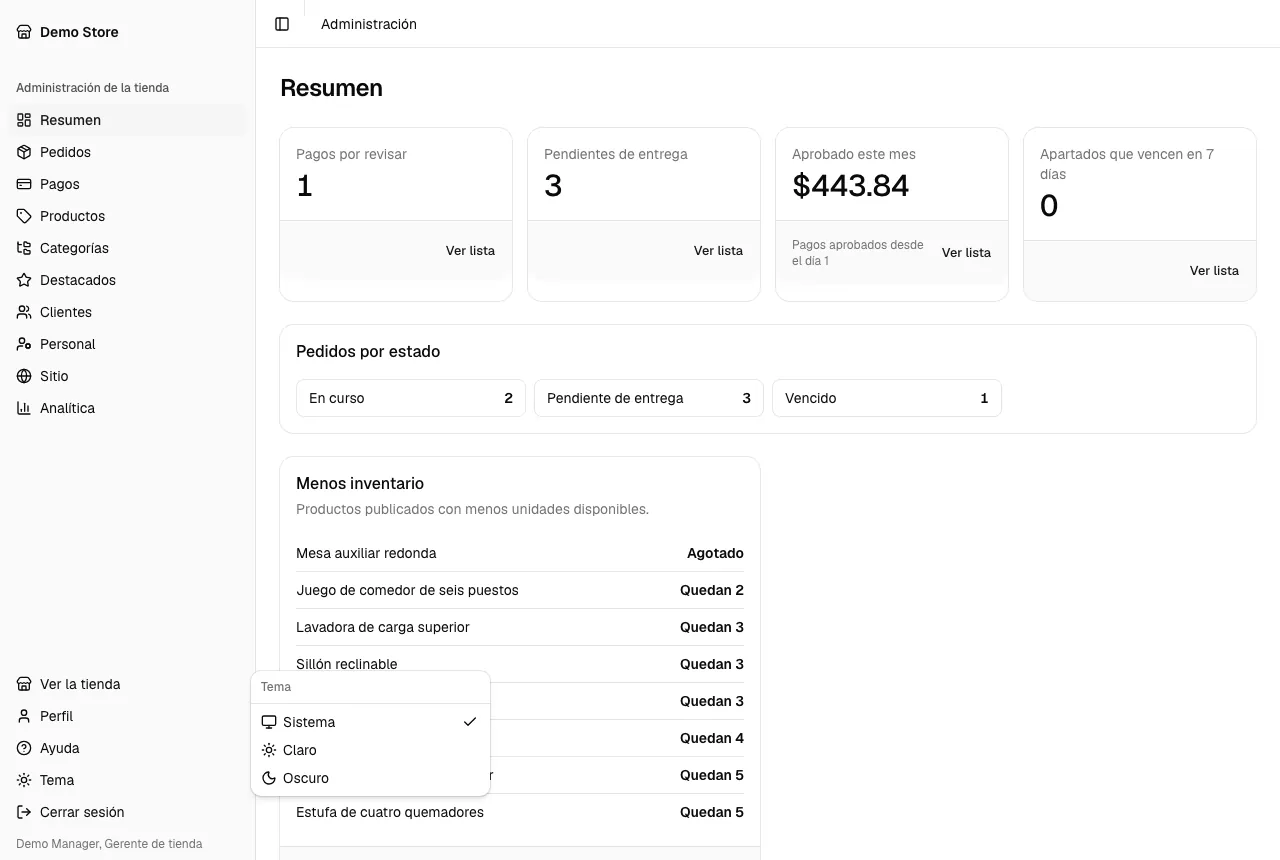Select the Claro light theme option
This screenshot has height=860, width=1280.
370,750
